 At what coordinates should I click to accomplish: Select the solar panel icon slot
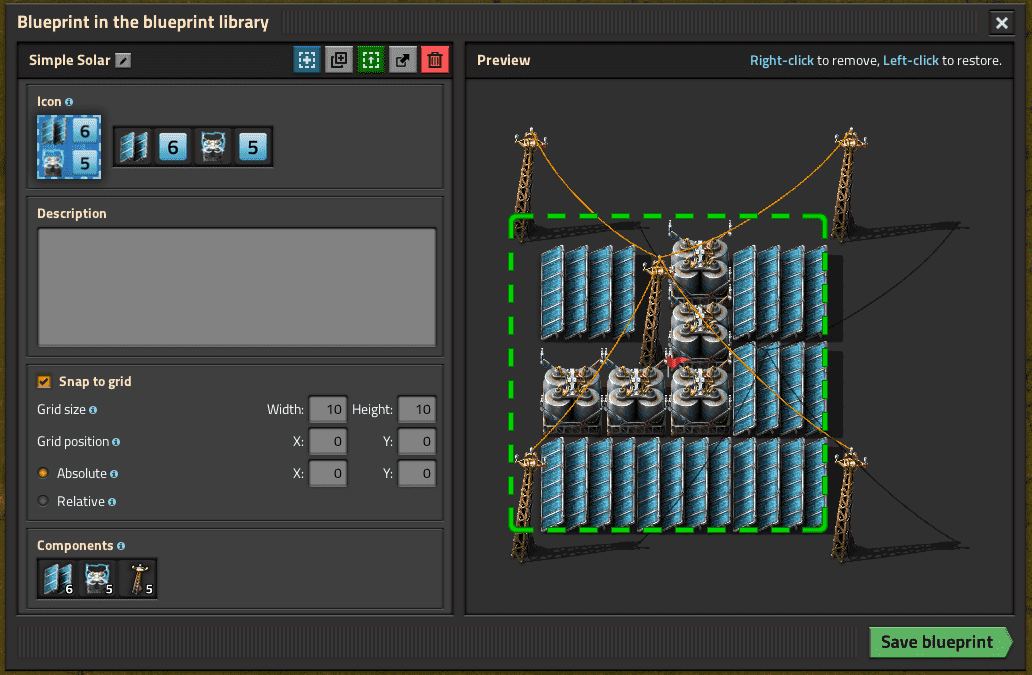click(134, 147)
